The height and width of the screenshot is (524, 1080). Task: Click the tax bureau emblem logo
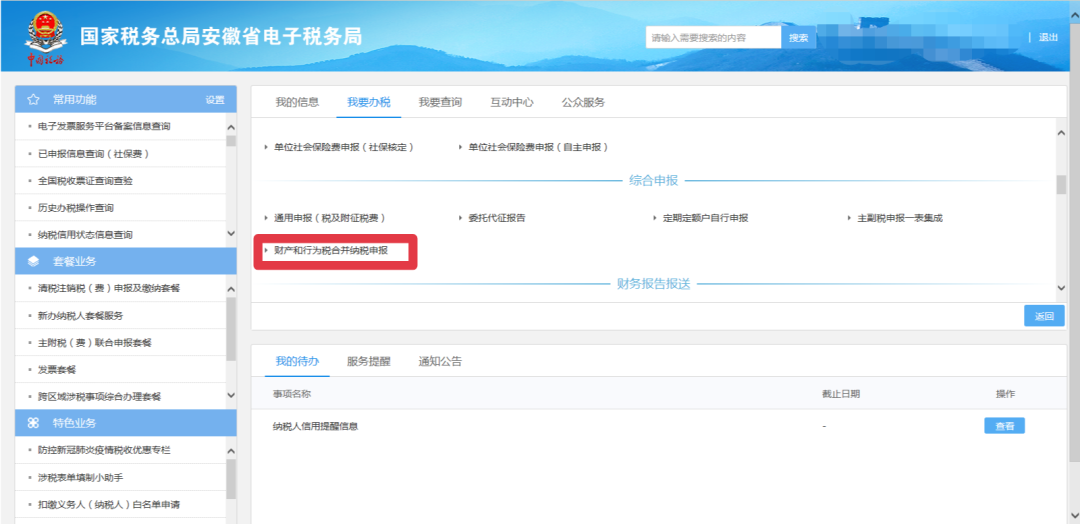(43, 38)
